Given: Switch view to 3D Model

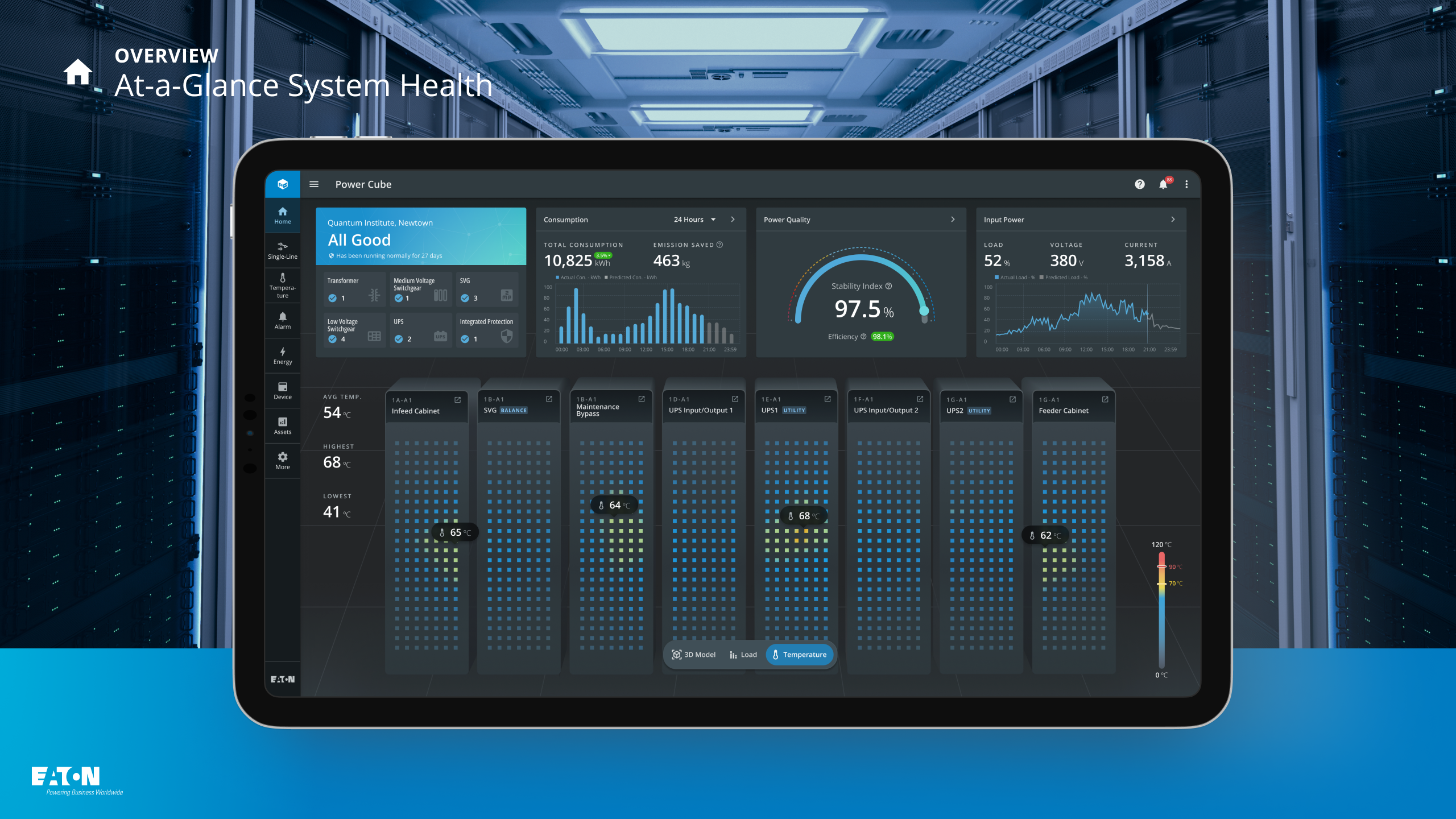Looking at the screenshot, I should (694, 655).
